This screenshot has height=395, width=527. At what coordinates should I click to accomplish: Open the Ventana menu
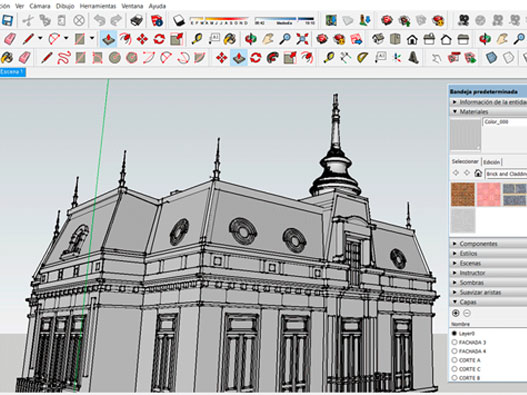coord(132,6)
